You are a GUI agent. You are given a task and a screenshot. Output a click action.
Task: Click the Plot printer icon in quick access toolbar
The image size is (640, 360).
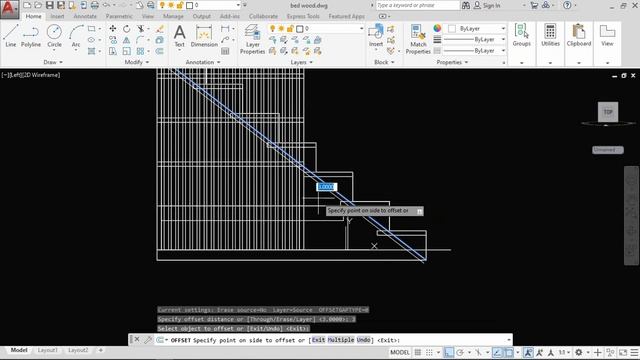pos(94,5)
